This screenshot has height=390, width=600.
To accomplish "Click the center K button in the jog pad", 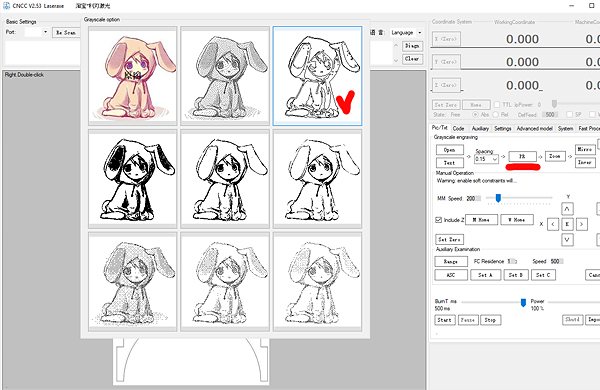I will (x=567, y=224).
